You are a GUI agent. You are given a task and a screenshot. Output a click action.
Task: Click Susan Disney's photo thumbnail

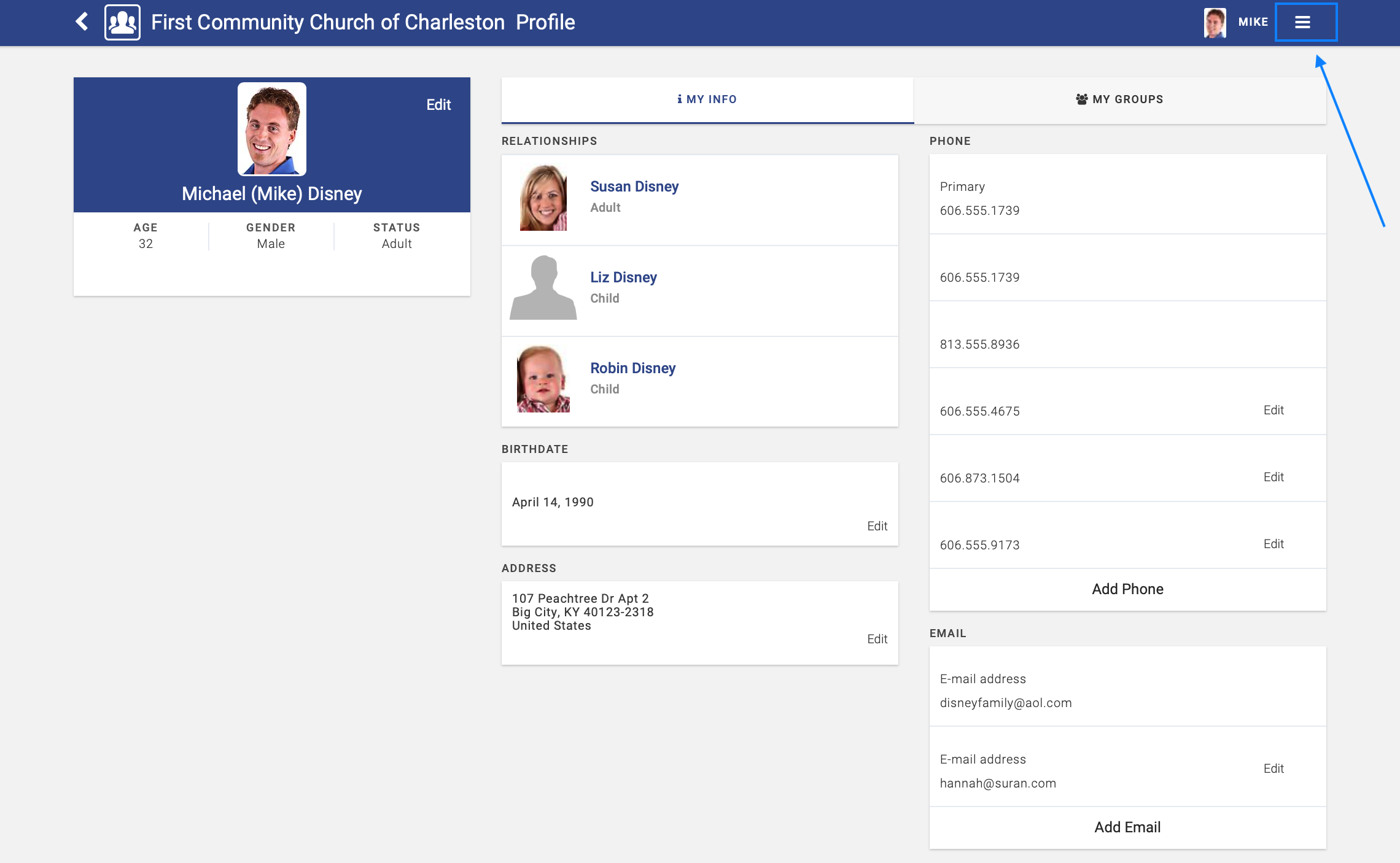[543, 198]
